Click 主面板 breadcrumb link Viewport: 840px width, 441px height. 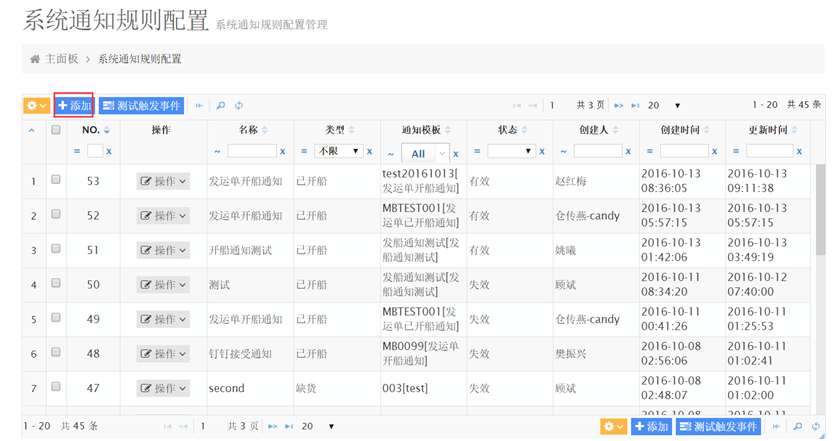(62, 59)
